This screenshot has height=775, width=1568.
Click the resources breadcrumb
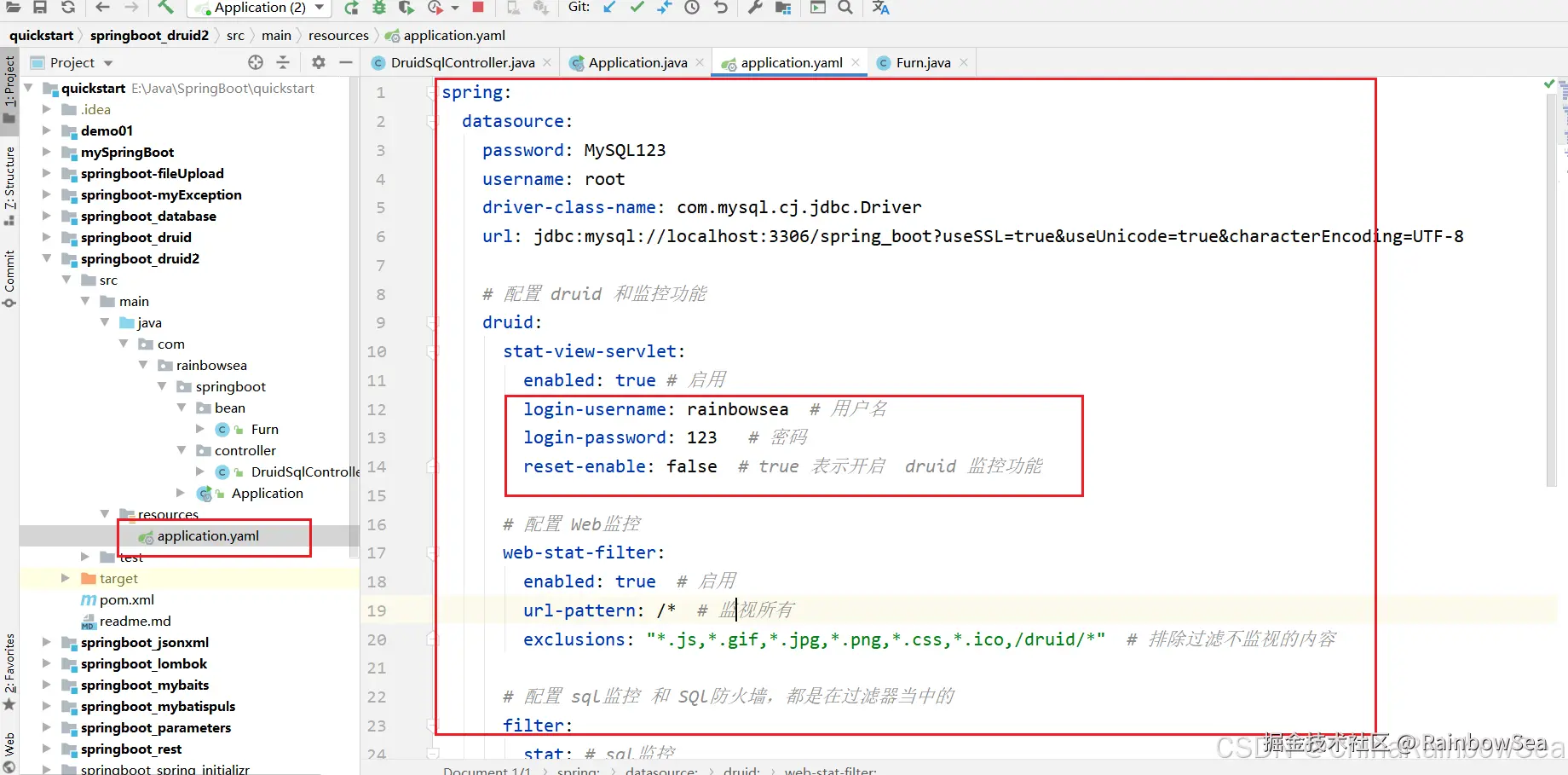pyautogui.click(x=338, y=35)
